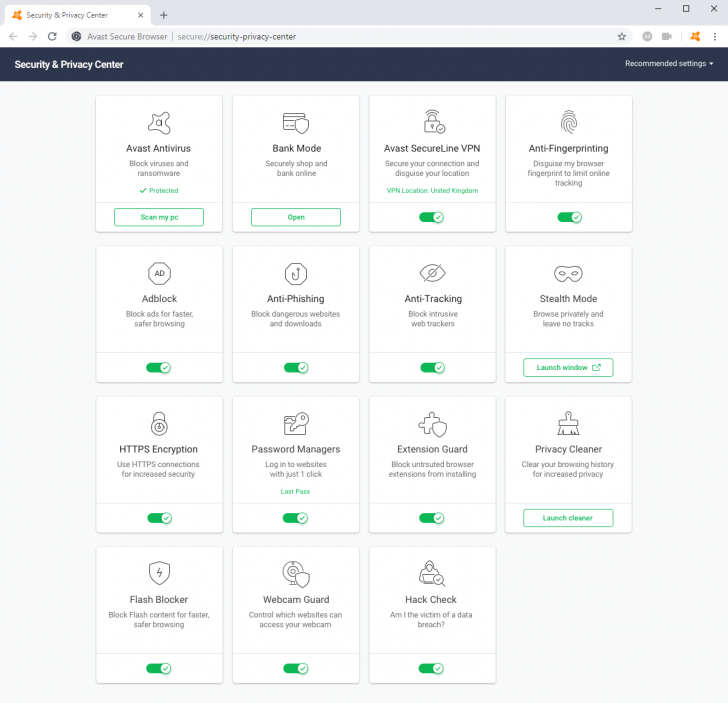Click the Scan my pc button
Screen dimensions: 728x703
click(159, 217)
